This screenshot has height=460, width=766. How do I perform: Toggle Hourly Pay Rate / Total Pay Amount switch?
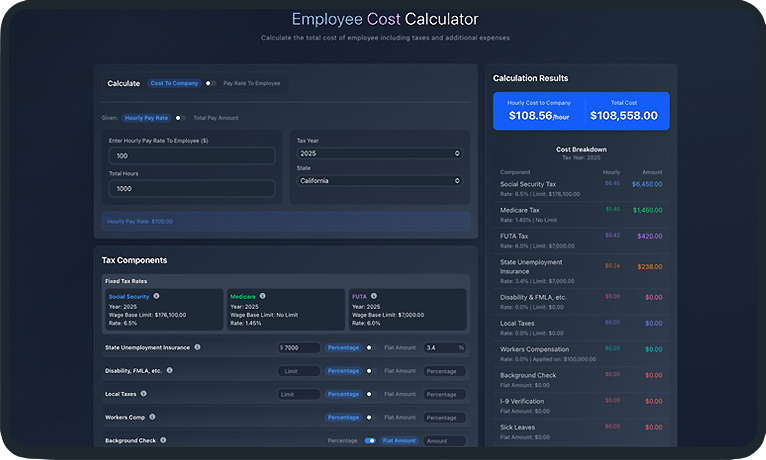pos(180,118)
